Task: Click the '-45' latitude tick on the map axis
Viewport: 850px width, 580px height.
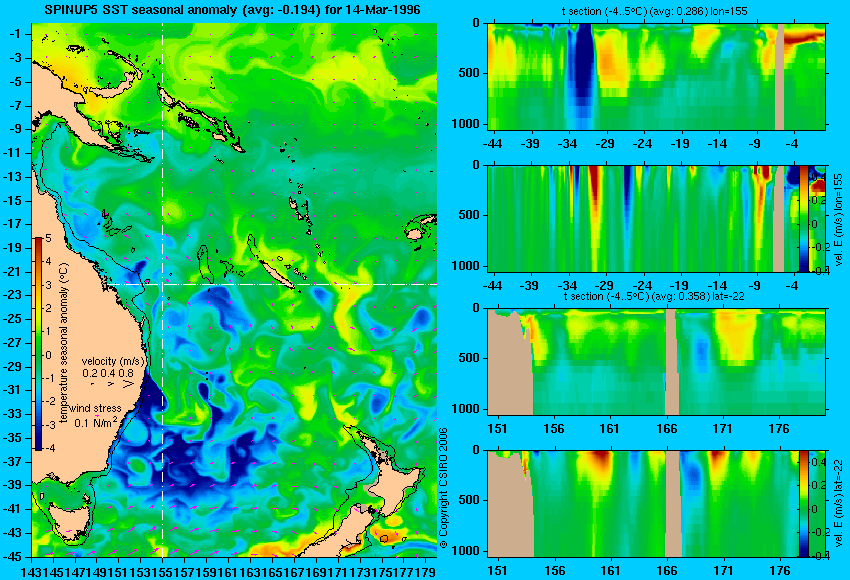Action: click(x=14, y=557)
